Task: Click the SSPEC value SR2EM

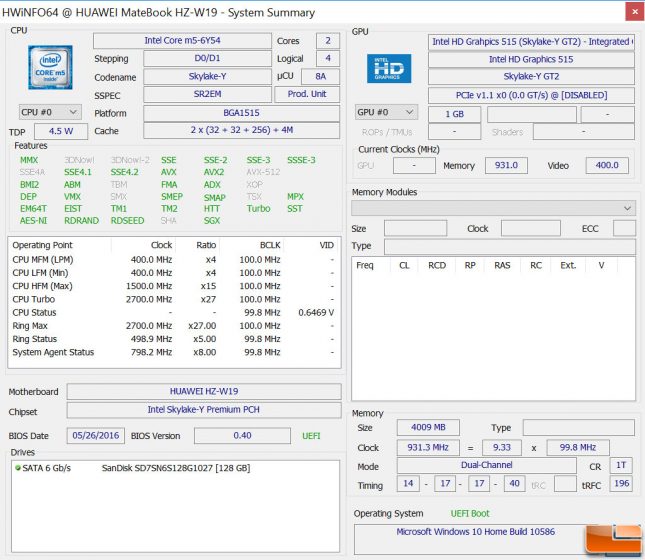Action: 207,94
